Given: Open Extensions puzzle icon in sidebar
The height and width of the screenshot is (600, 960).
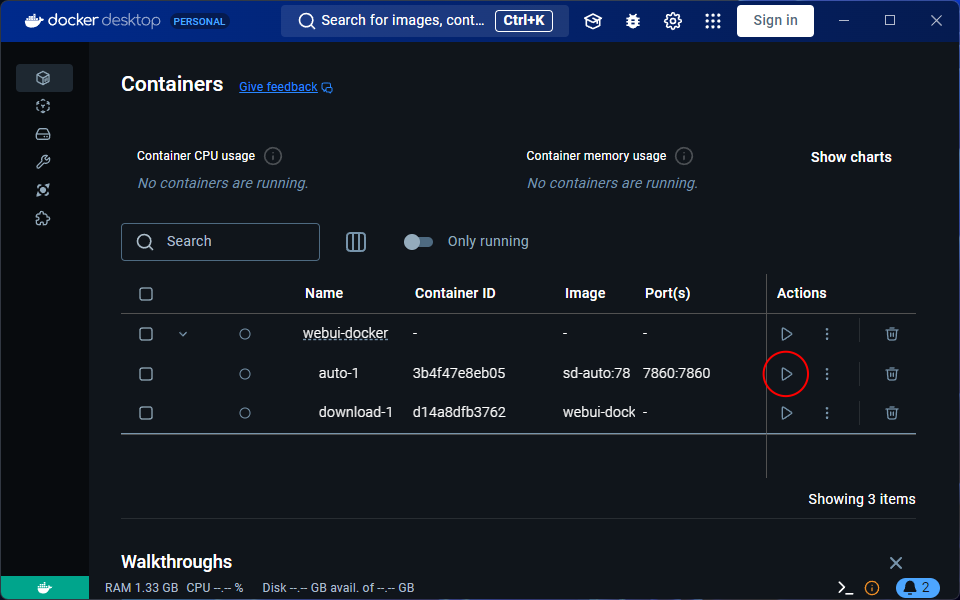Looking at the screenshot, I should (43, 219).
